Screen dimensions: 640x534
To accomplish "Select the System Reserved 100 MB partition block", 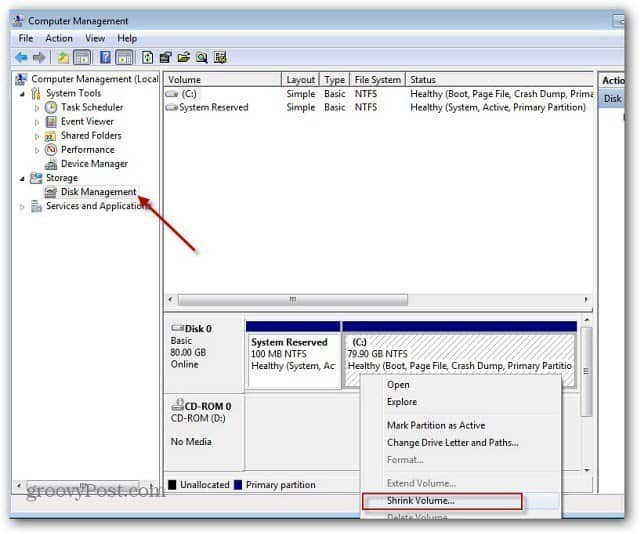I will point(293,354).
